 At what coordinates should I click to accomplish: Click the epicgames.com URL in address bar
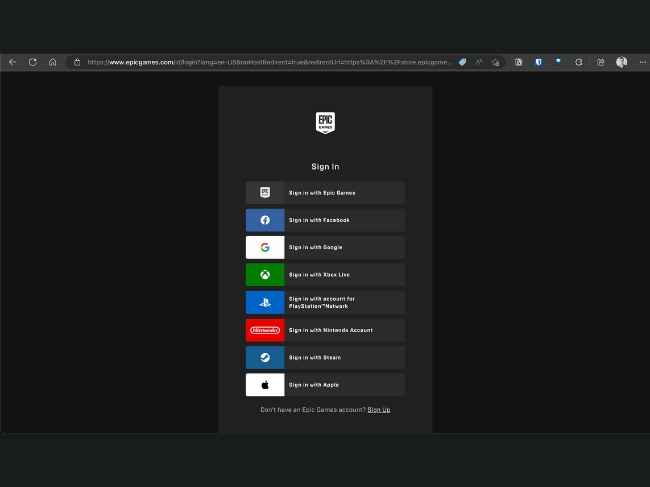coord(267,62)
